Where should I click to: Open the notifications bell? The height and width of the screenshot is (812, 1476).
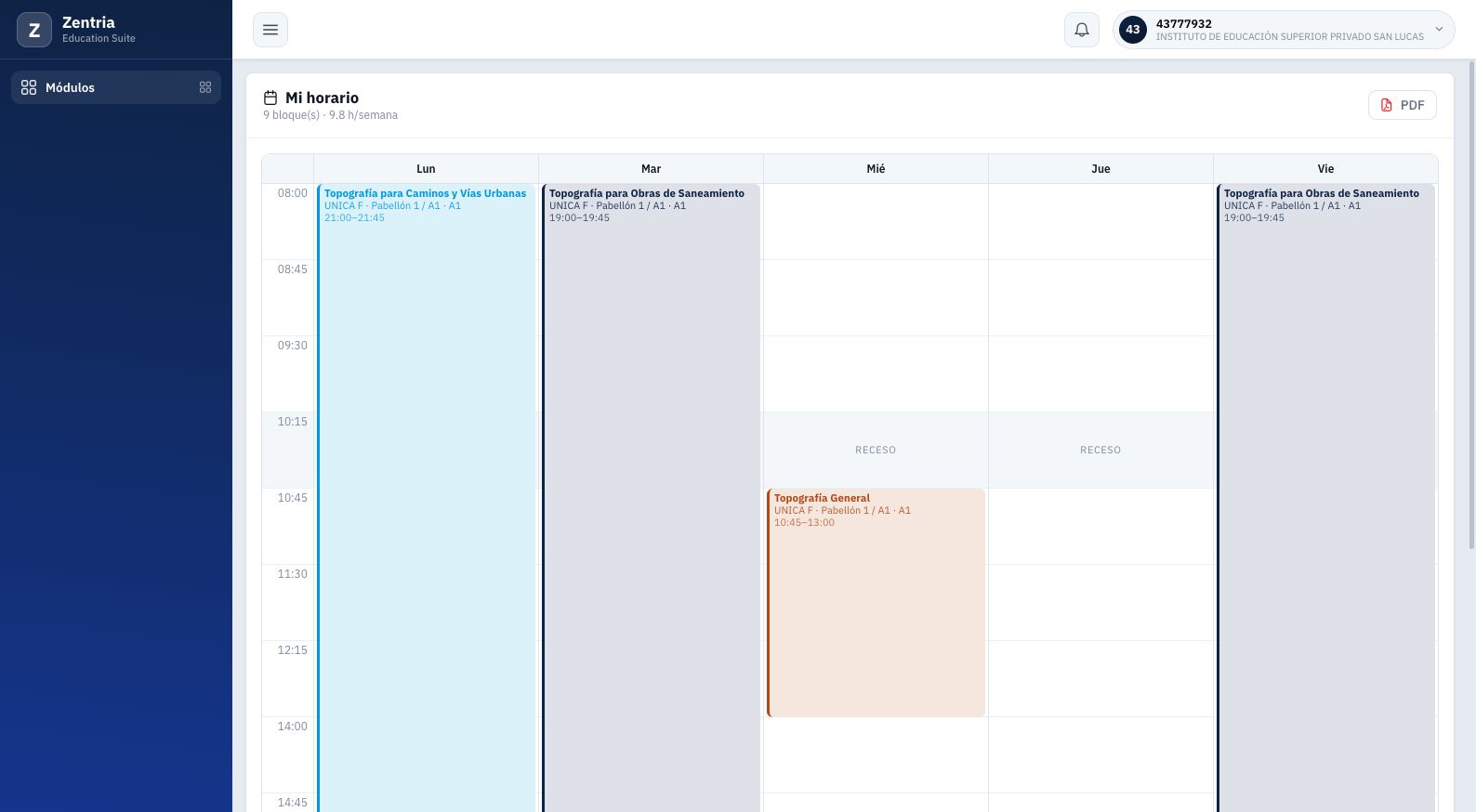1082,30
